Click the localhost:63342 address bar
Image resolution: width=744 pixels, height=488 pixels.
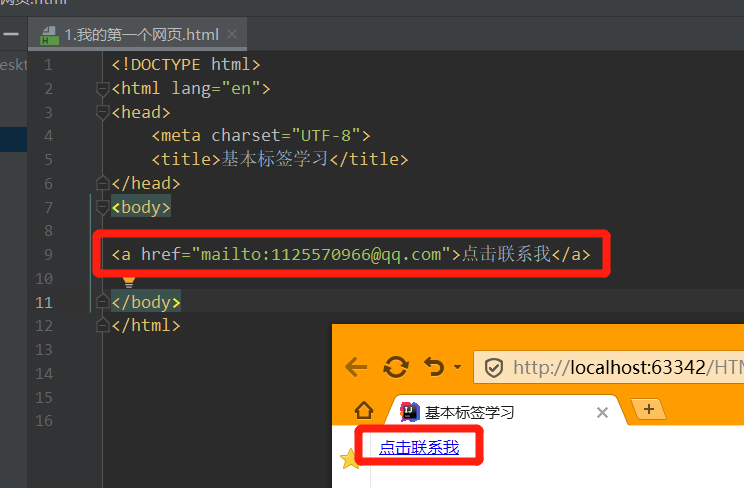[x=612, y=367]
